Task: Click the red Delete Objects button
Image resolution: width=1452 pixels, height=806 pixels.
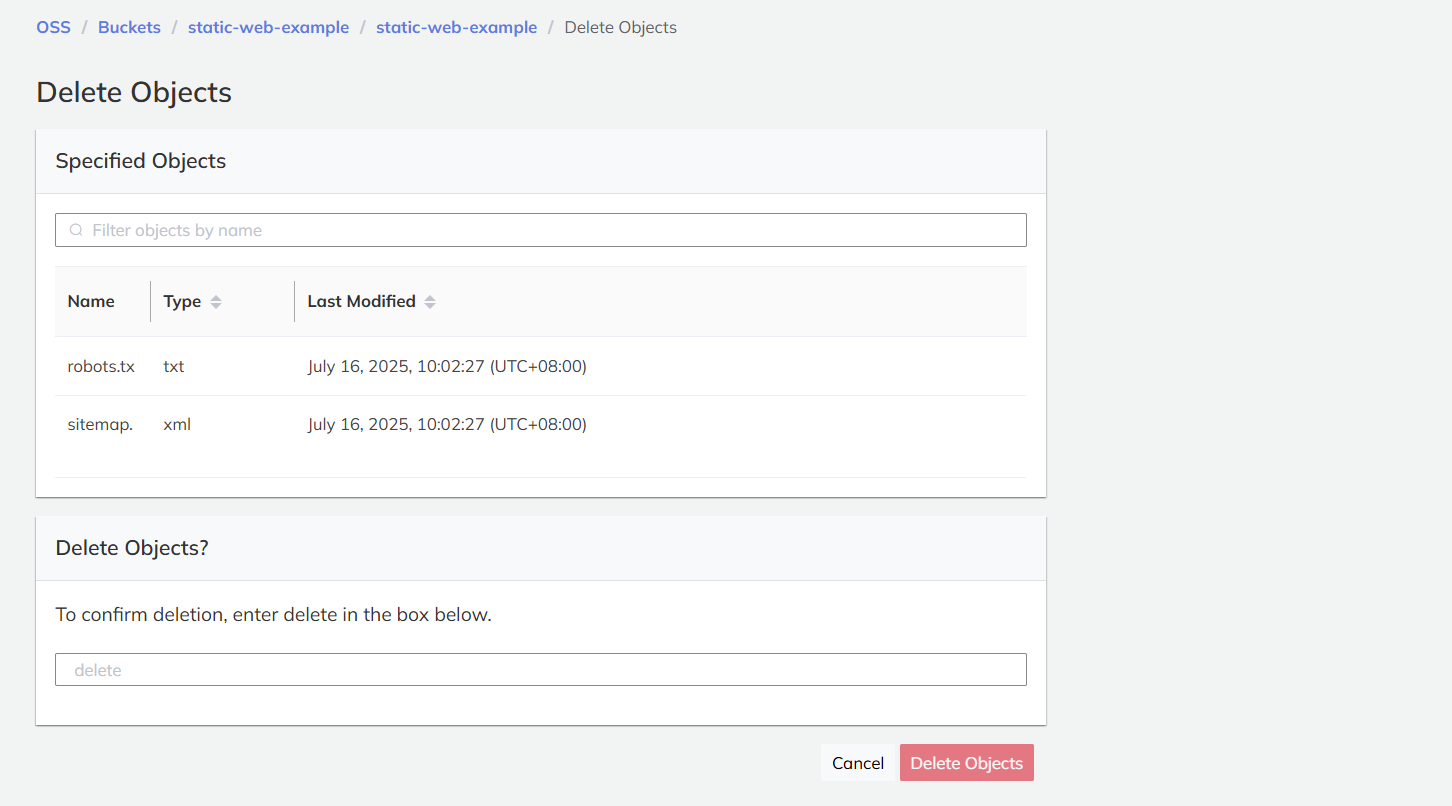Action: (x=966, y=763)
